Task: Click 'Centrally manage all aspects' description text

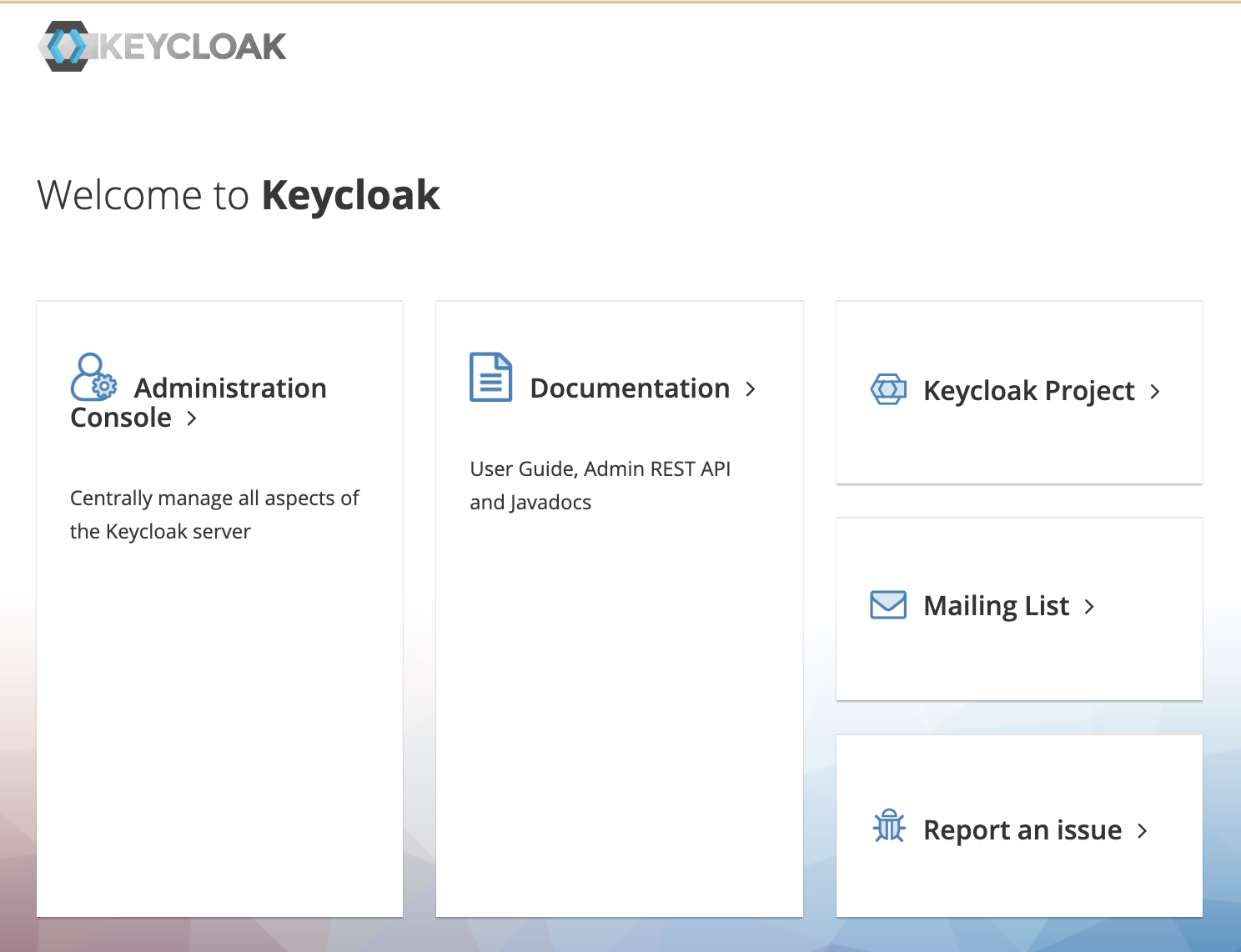Action: pyautogui.click(x=214, y=515)
